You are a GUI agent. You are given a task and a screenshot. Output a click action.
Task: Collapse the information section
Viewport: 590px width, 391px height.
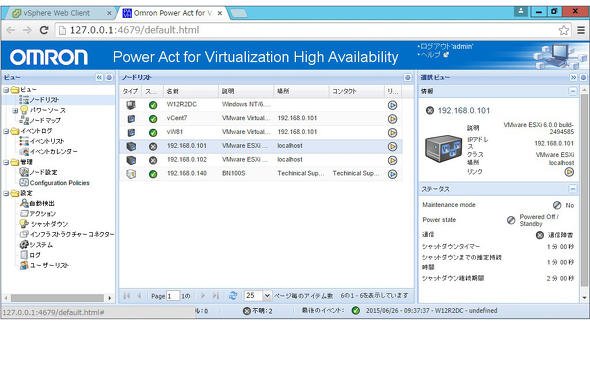[572, 91]
